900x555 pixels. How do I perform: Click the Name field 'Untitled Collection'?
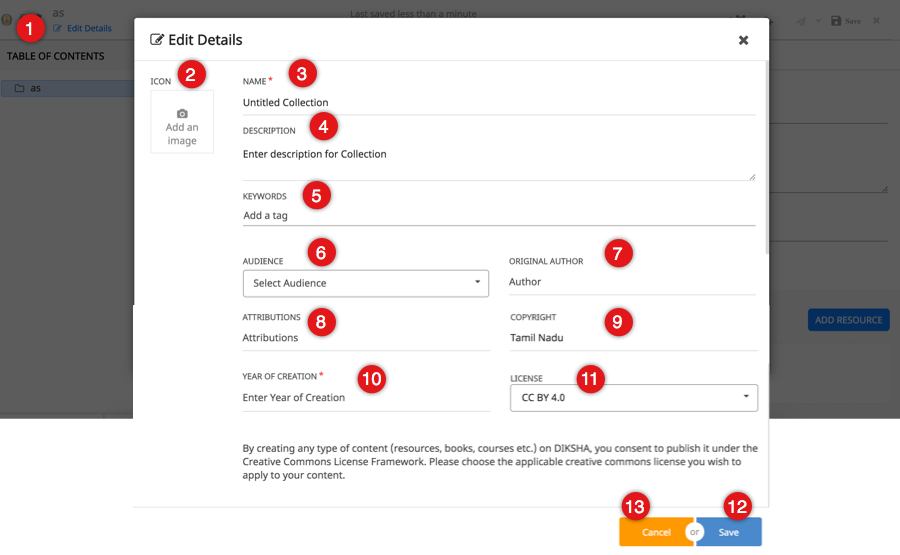coord(498,102)
